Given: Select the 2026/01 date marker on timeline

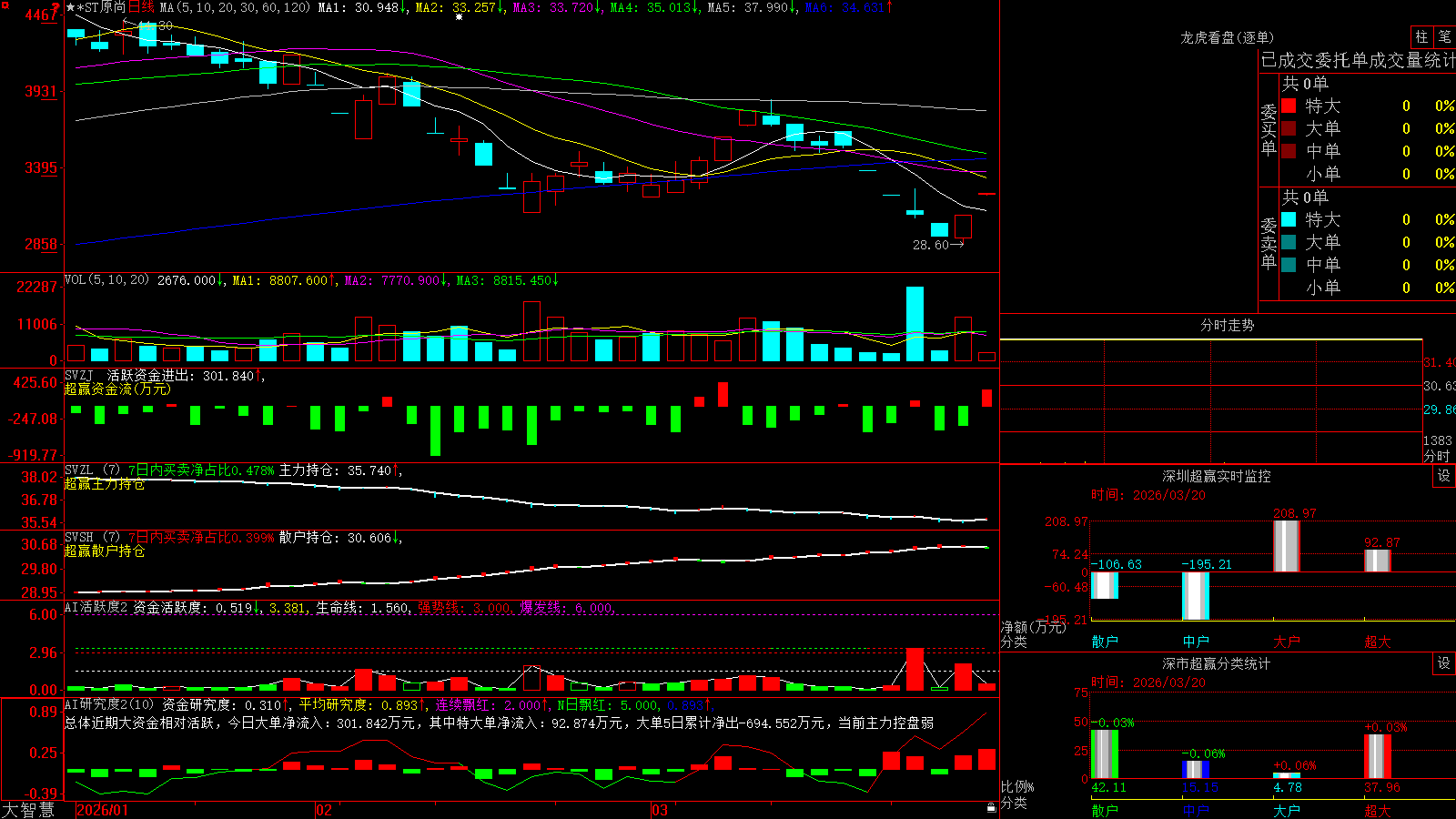Looking at the screenshot, I should click(103, 810).
